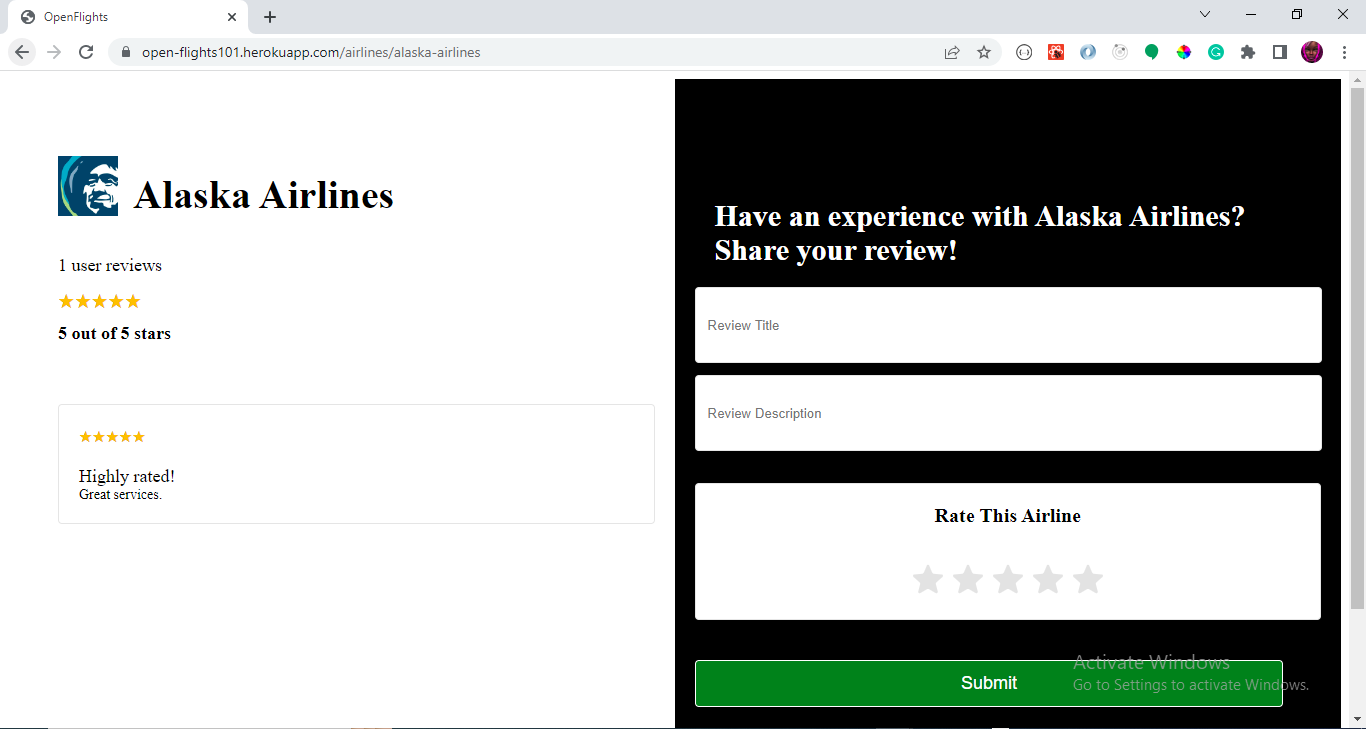Click the gold stars in the review card

coord(112,437)
